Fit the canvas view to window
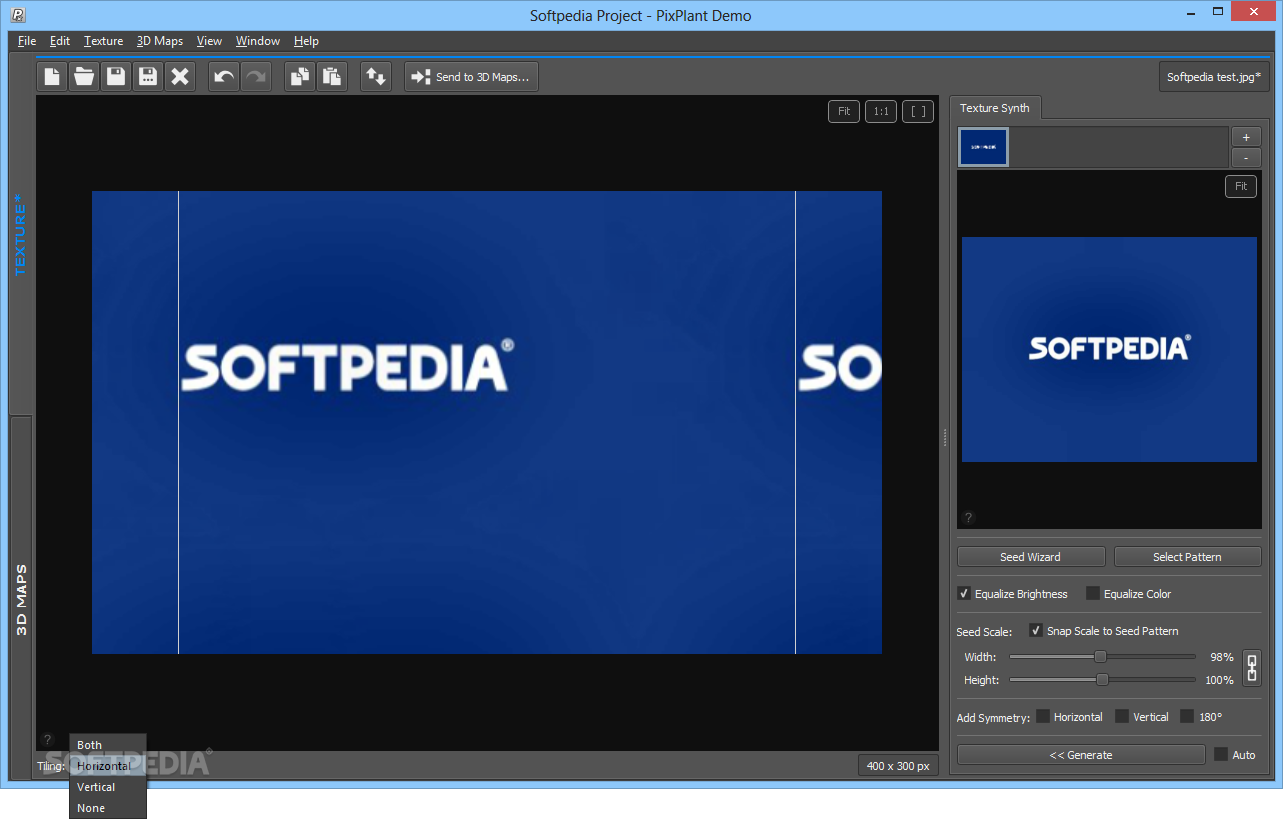 coord(844,111)
